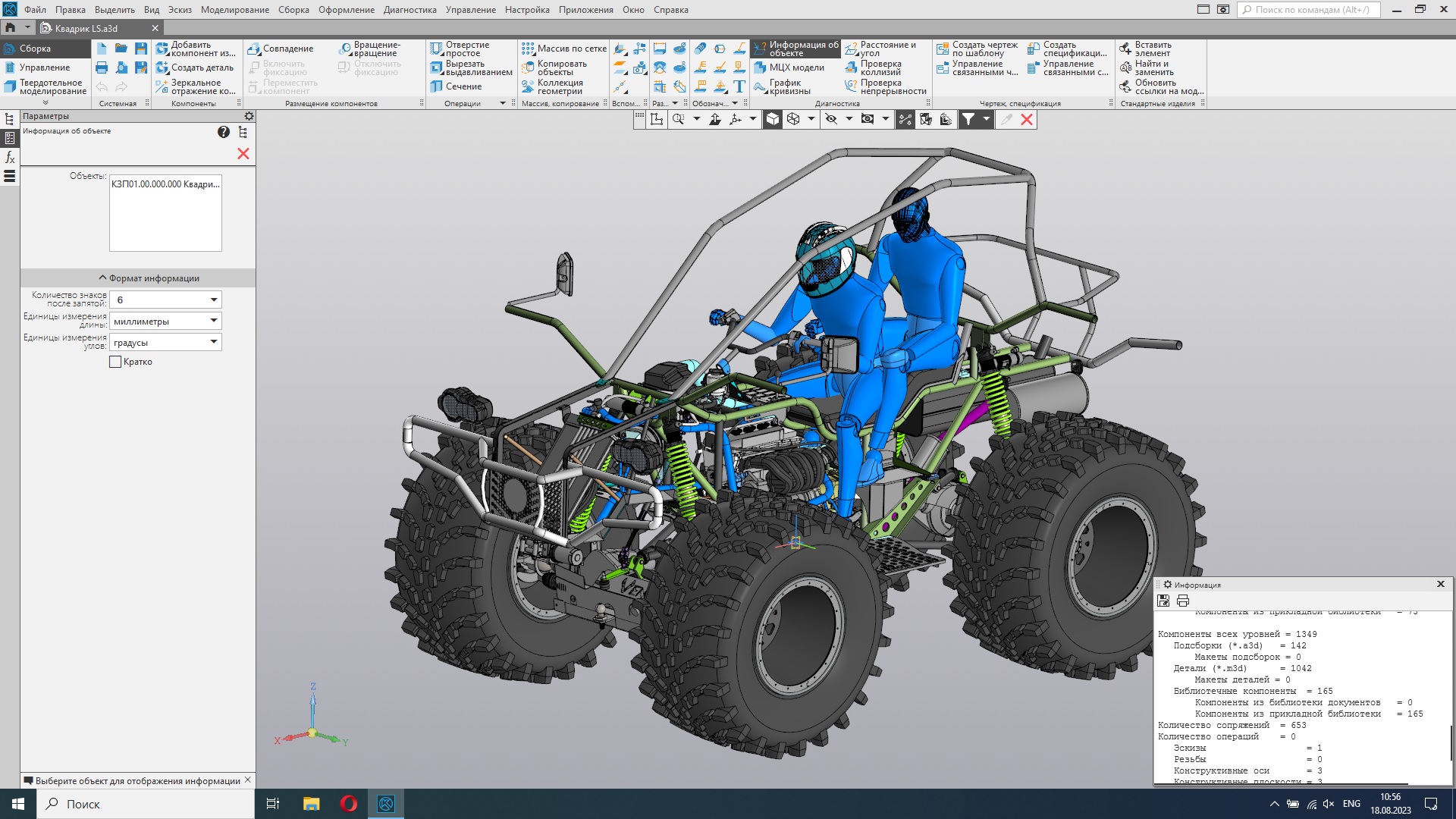Toggle the hidden objects eye icon
This screenshot has width=1456, height=819.
point(831,119)
